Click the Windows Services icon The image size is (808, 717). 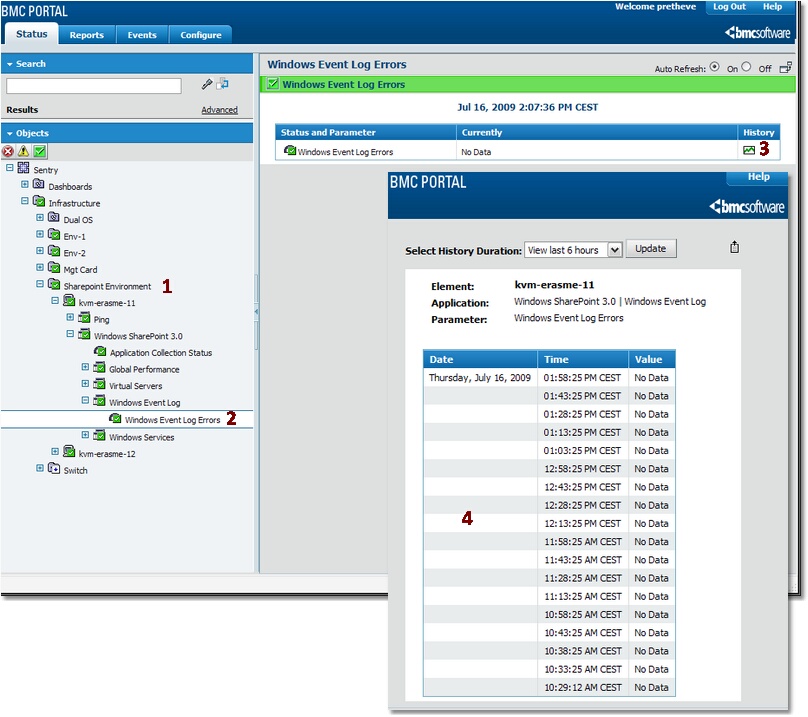[x=99, y=435]
